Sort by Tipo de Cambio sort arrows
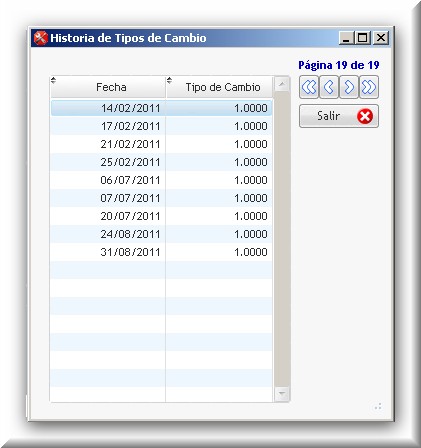 coord(169,80)
